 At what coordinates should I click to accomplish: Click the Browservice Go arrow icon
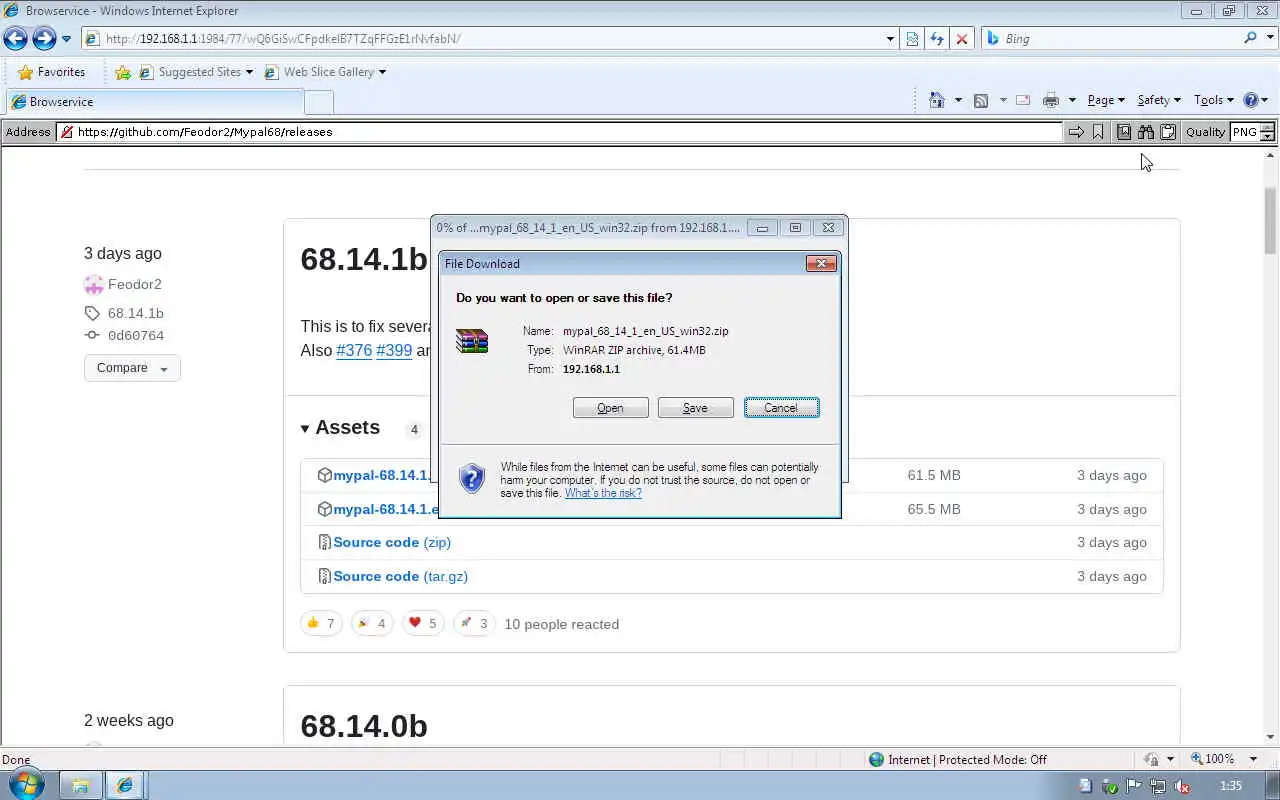[x=1076, y=132]
